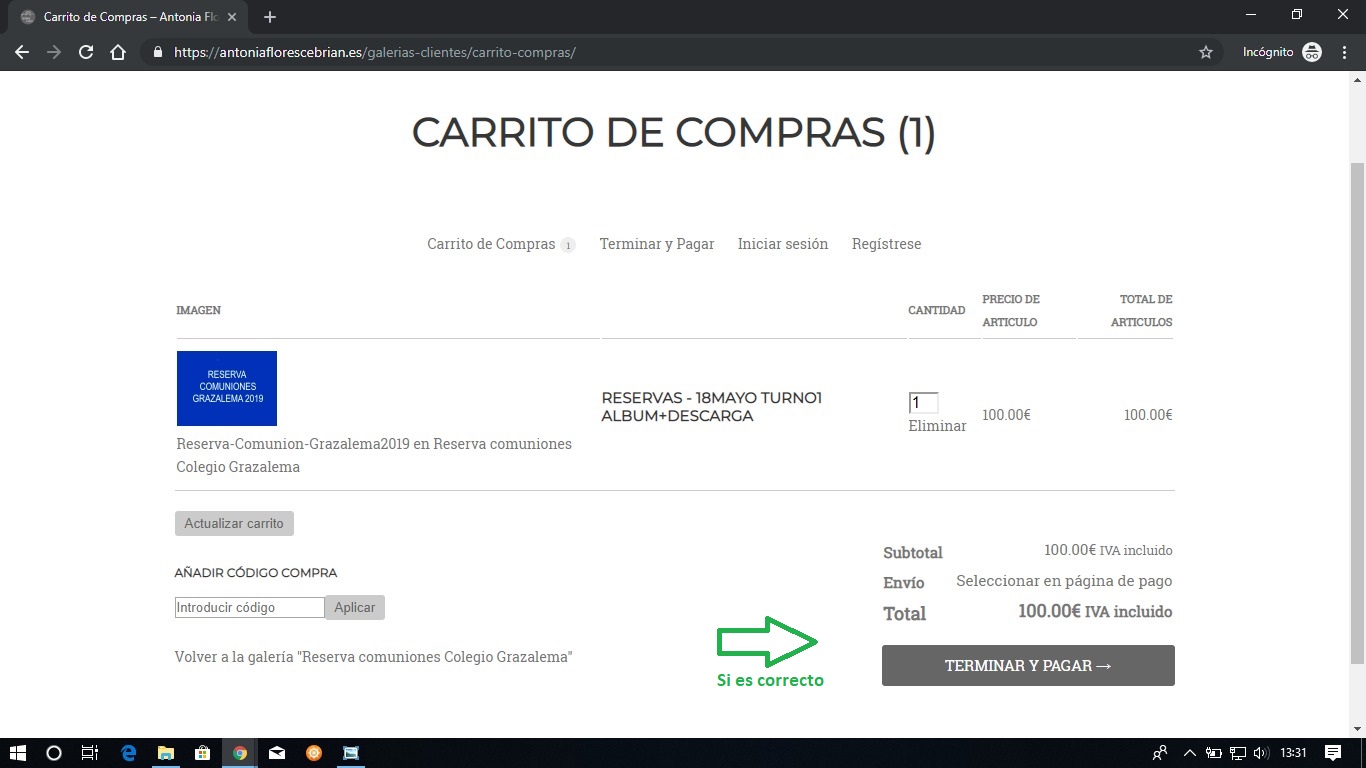Go to browser home page icon
The height and width of the screenshot is (768, 1366).
tap(118, 52)
